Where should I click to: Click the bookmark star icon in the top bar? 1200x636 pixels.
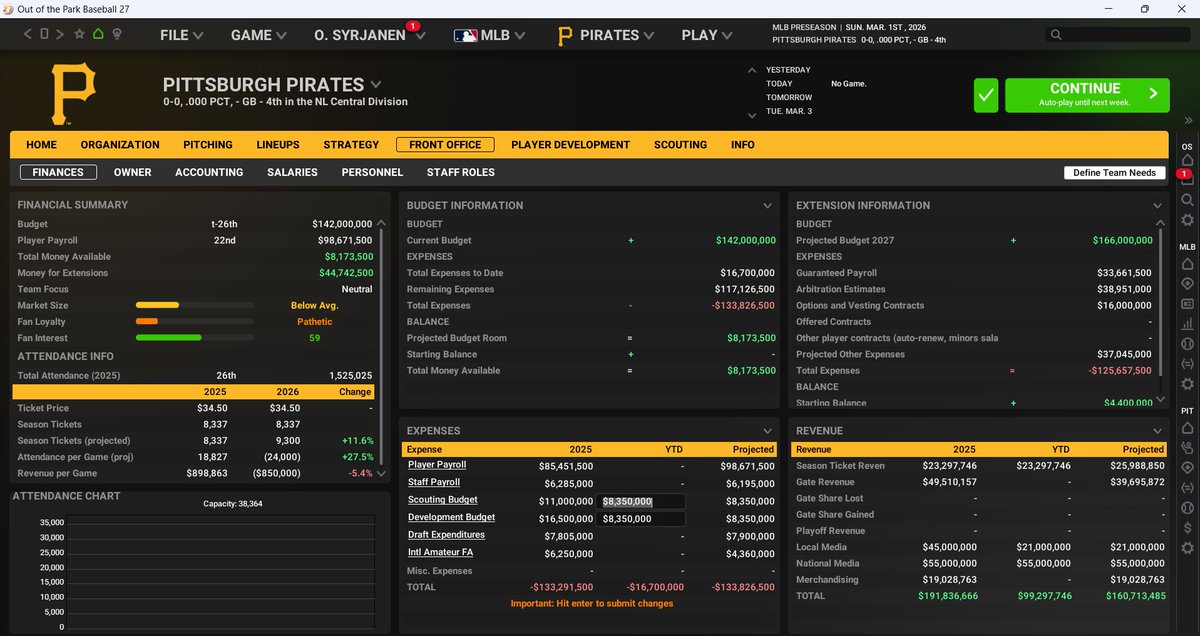pyautogui.click(x=79, y=34)
